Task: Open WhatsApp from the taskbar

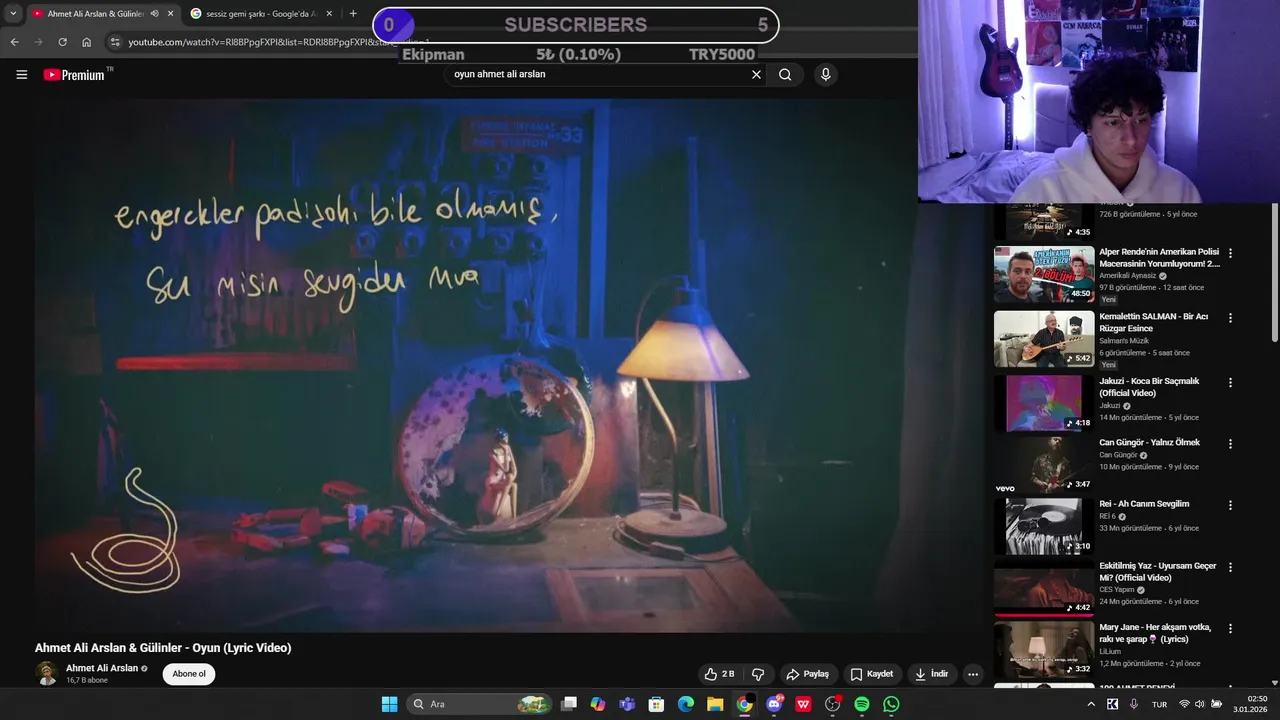Action: click(891, 704)
